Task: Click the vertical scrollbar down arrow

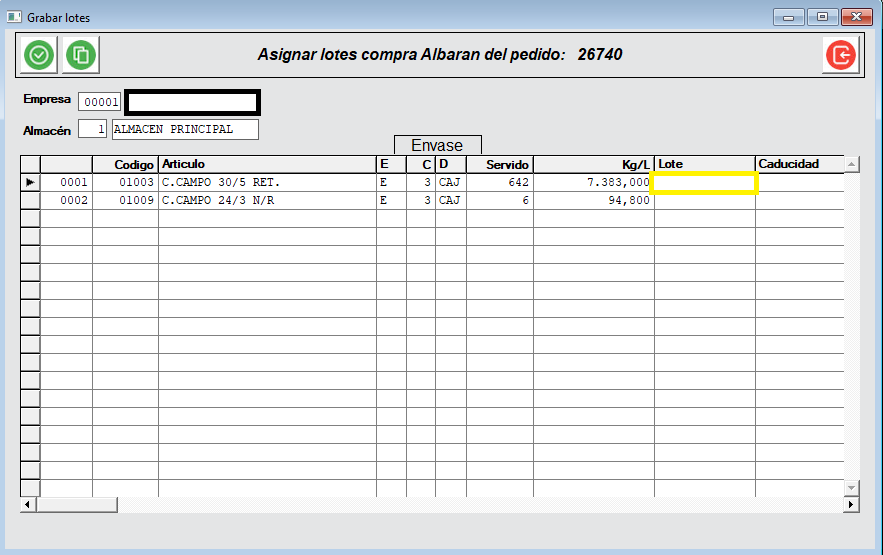Action: click(851, 487)
